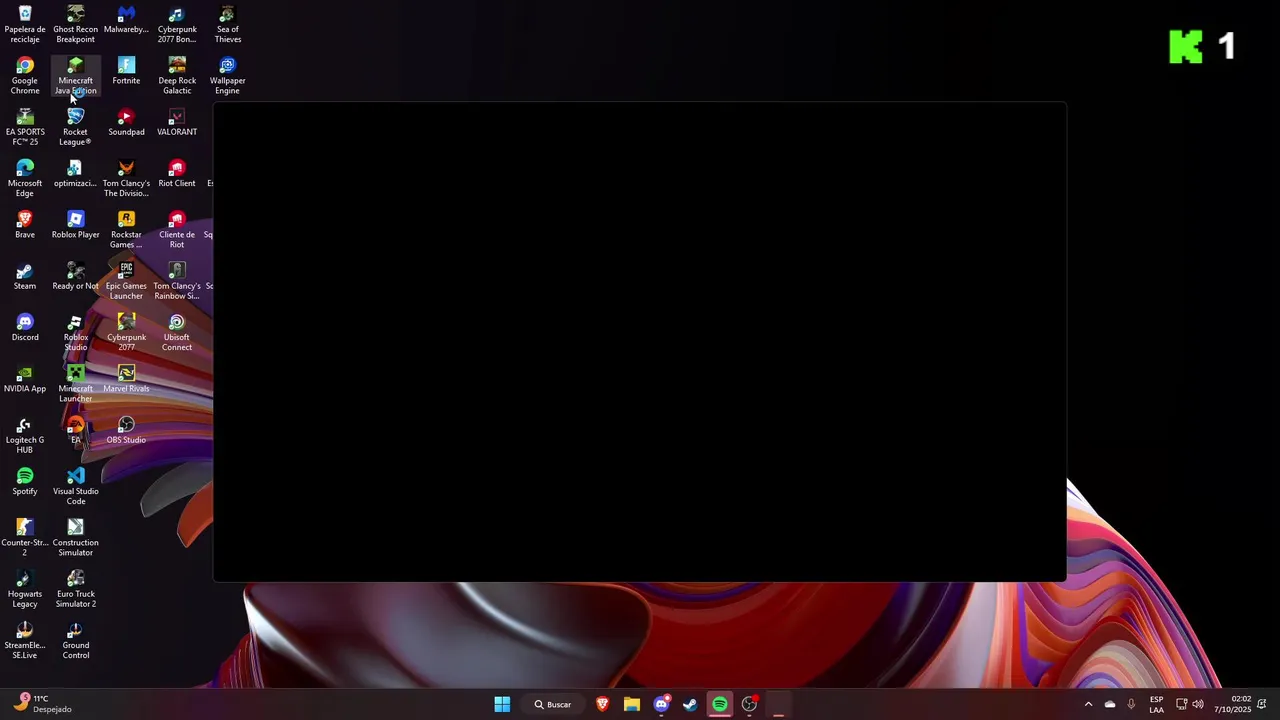Click the Logitech G HUB shortcut
Screen dimensions: 1280x720
[25, 435]
